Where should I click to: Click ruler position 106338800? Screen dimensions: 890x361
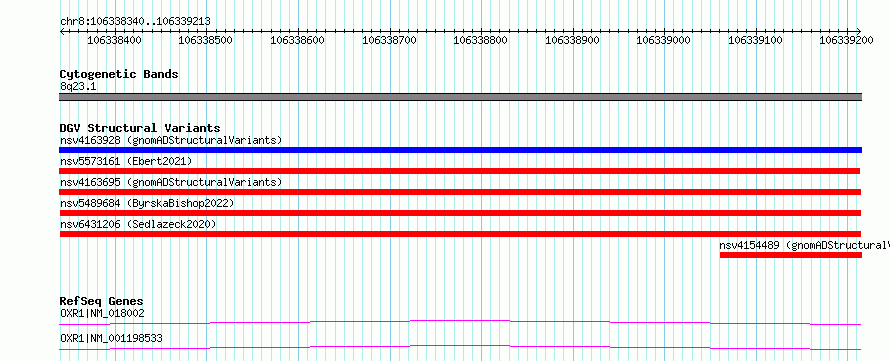point(481,40)
